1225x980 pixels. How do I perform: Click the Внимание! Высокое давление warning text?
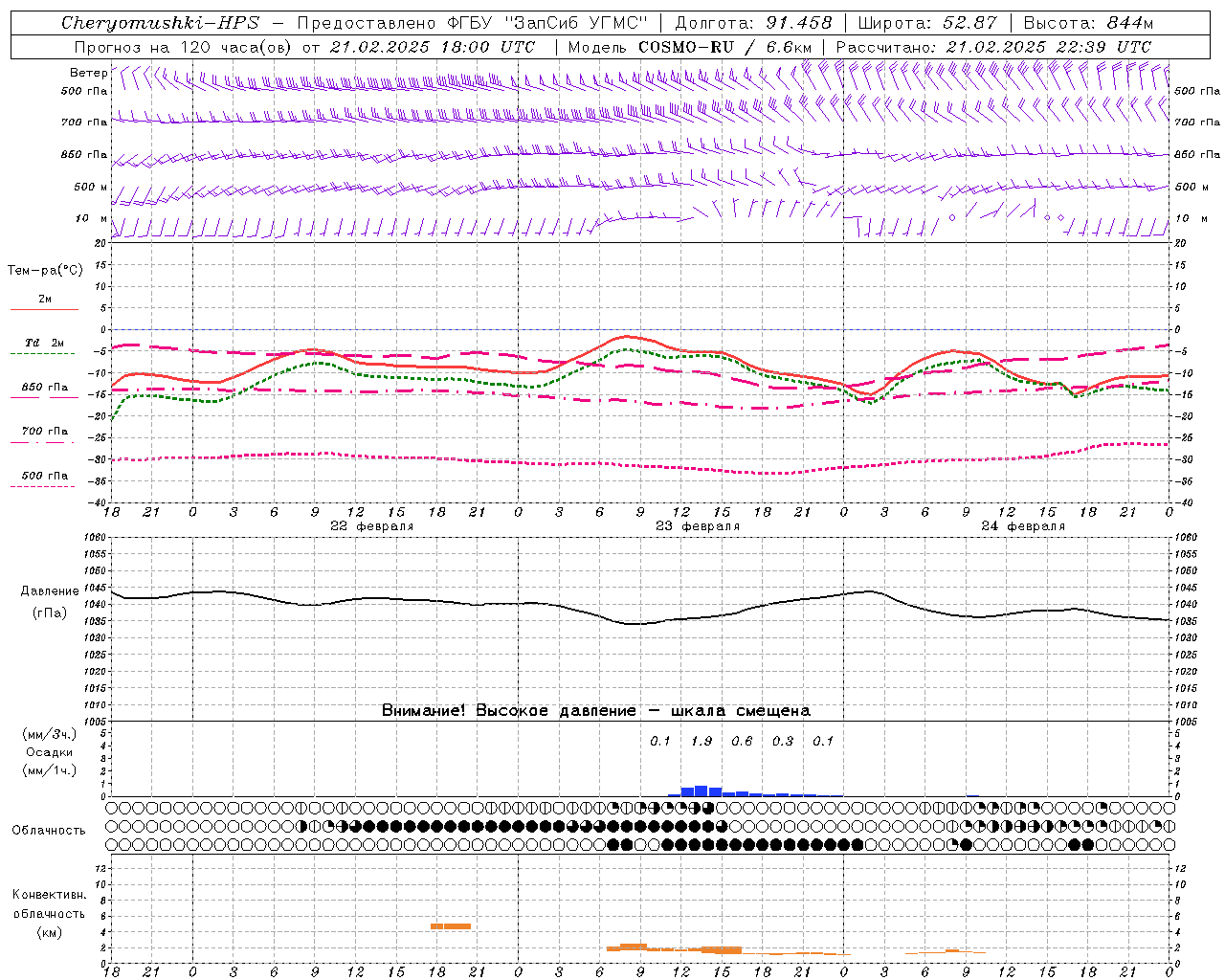pyautogui.click(x=596, y=711)
